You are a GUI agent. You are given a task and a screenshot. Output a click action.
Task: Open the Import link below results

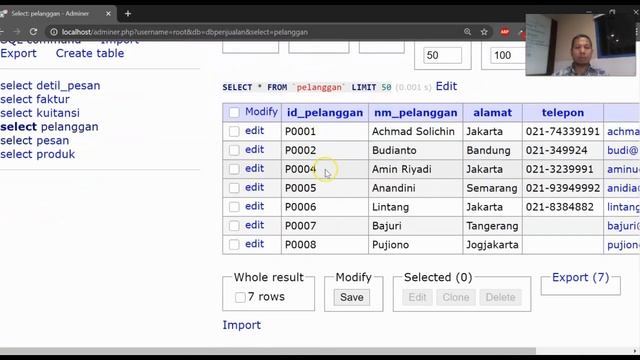pos(242,325)
